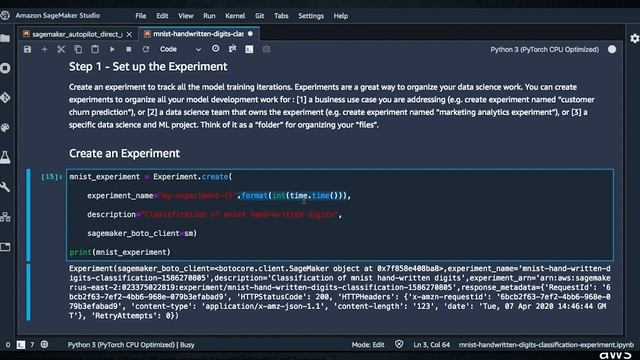This screenshot has height=360, width=640.
Task: Click the print(mnist_experiment) code line
Action: click(x=120, y=252)
